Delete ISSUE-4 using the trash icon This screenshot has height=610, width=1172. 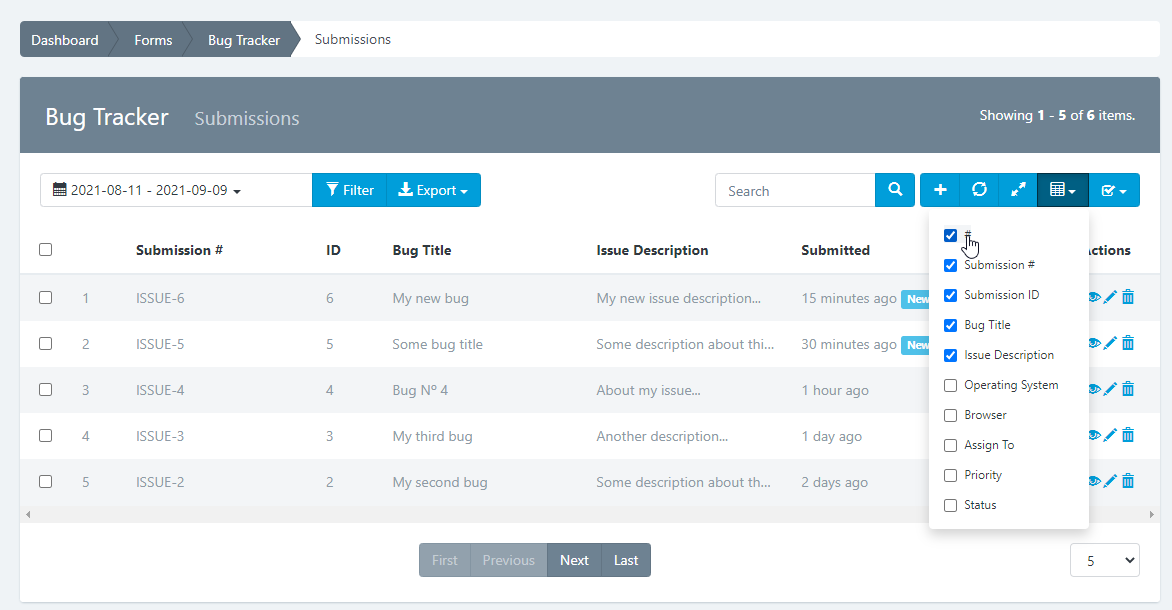click(x=1128, y=389)
